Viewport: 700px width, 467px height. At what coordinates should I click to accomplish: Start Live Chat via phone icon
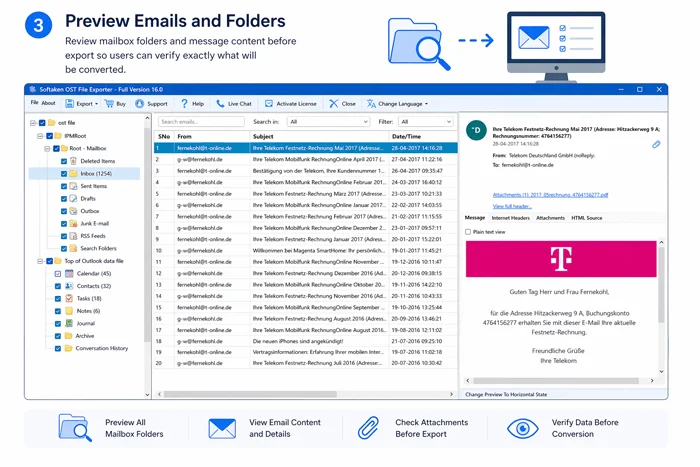[220, 104]
